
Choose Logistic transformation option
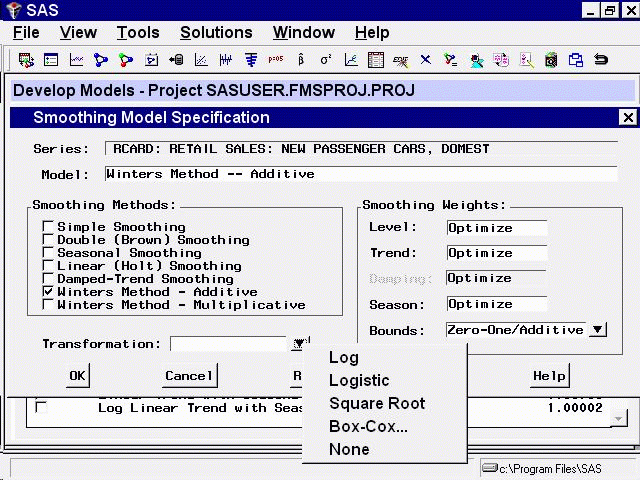tap(359, 380)
